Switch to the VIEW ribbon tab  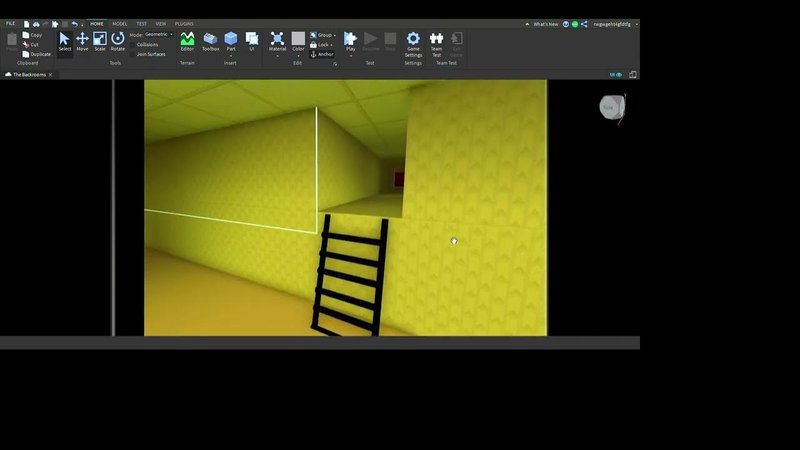pyautogui.click(x=161, y=24)
